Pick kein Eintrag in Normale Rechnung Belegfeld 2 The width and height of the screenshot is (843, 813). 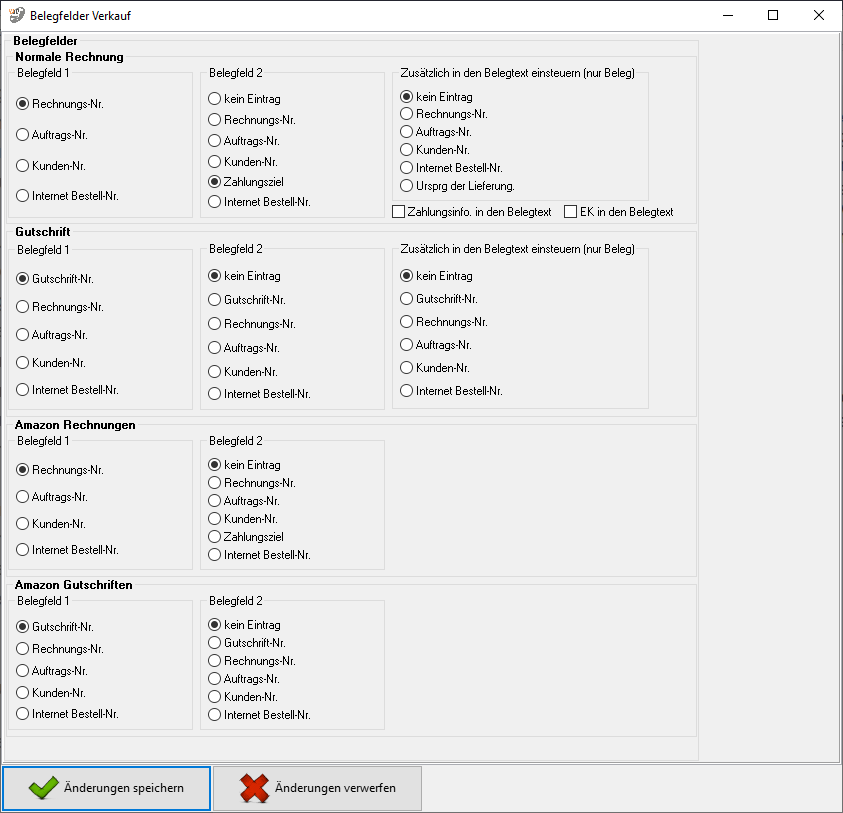coord(215,99)
